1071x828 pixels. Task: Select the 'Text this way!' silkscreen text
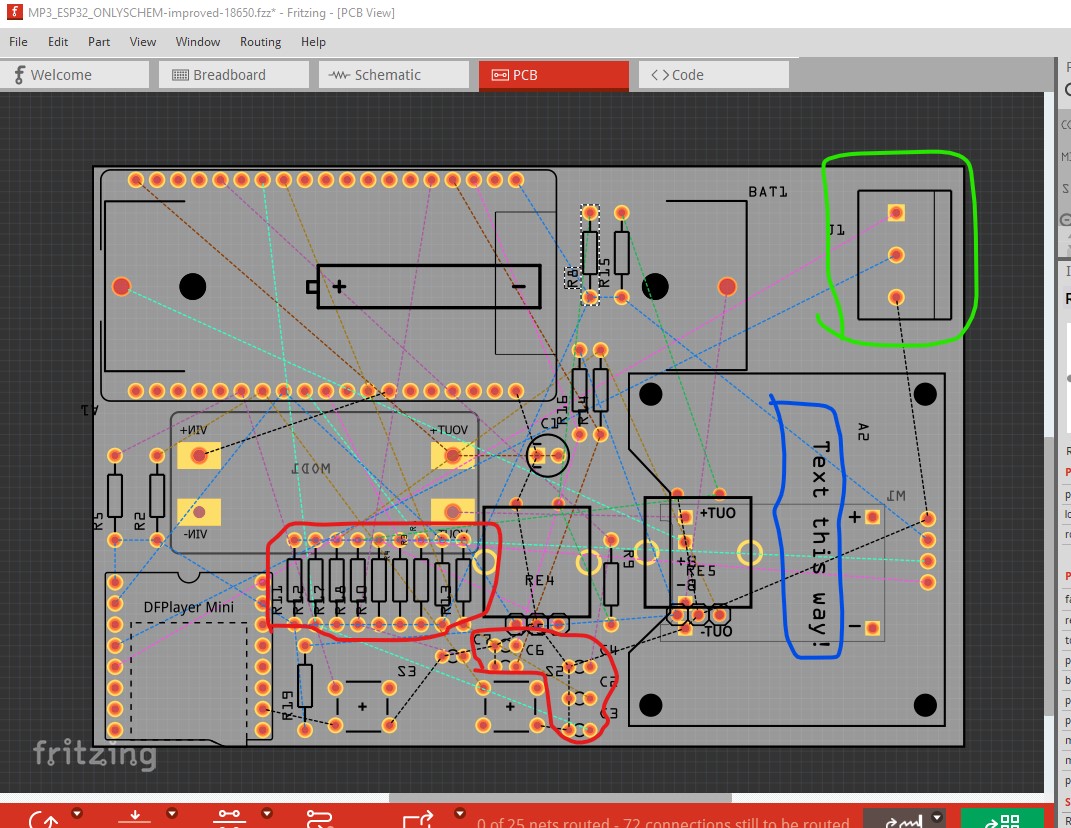point(820,545)
